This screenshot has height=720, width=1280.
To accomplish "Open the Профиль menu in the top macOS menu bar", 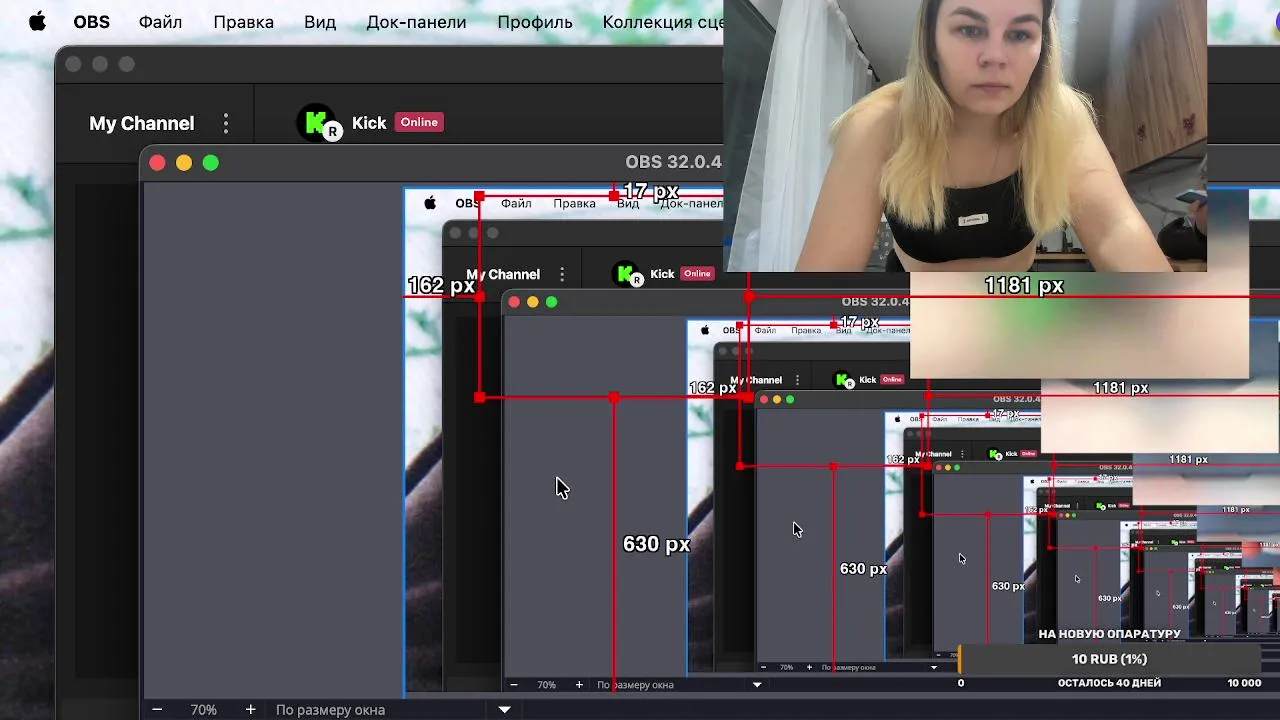I will tap(535, 22).
